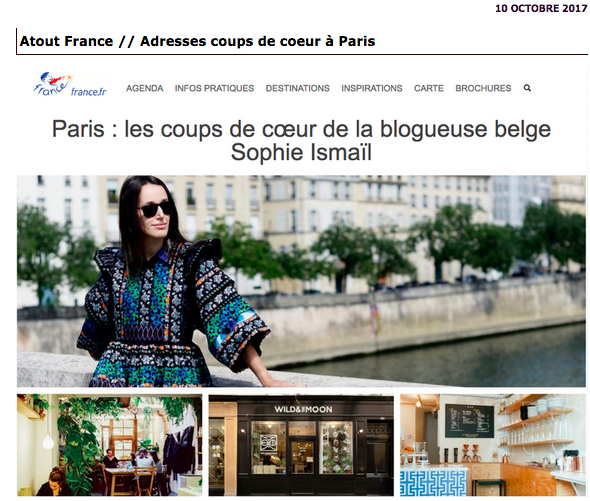The width and height of the screenshot is (590, 501).
Task: Select INFOS PRATIQUES in the navigation
Action: point(214,88)
